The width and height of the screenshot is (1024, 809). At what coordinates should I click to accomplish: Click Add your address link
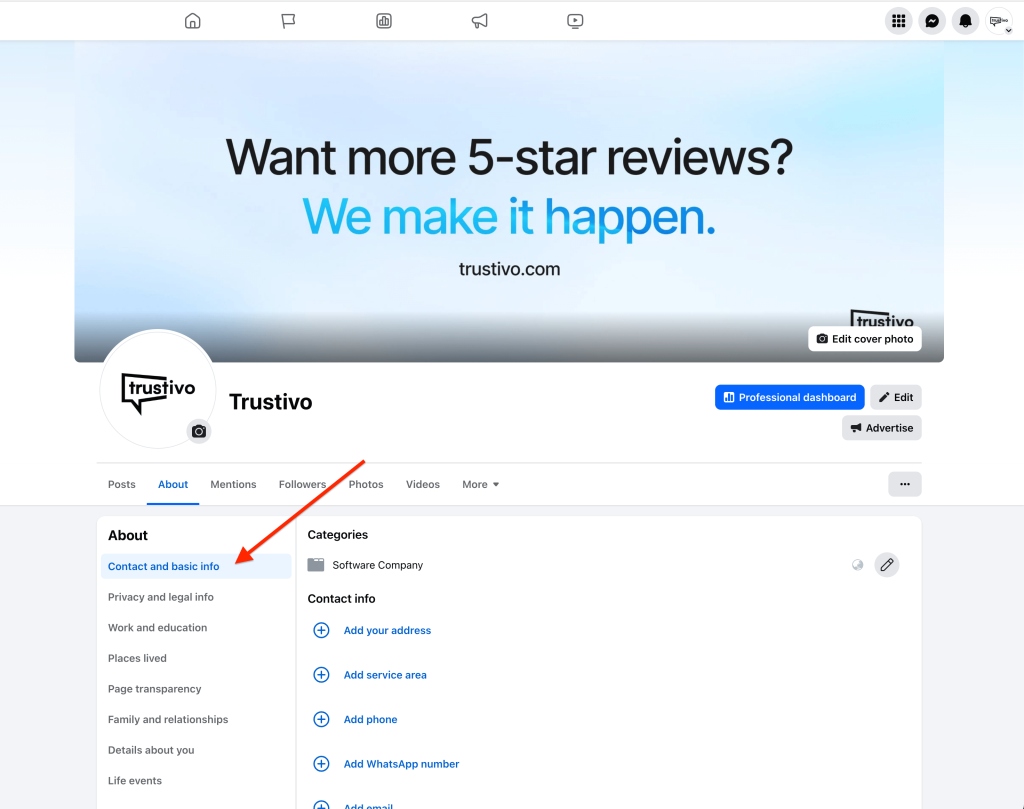[387, 631]
